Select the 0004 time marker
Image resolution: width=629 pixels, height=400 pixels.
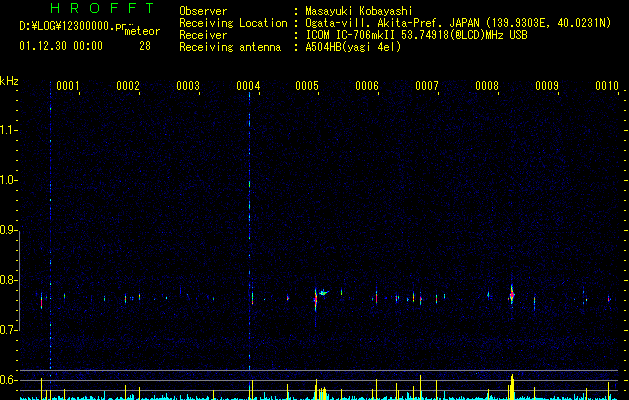pyautogui.click(x=248, y=86)
